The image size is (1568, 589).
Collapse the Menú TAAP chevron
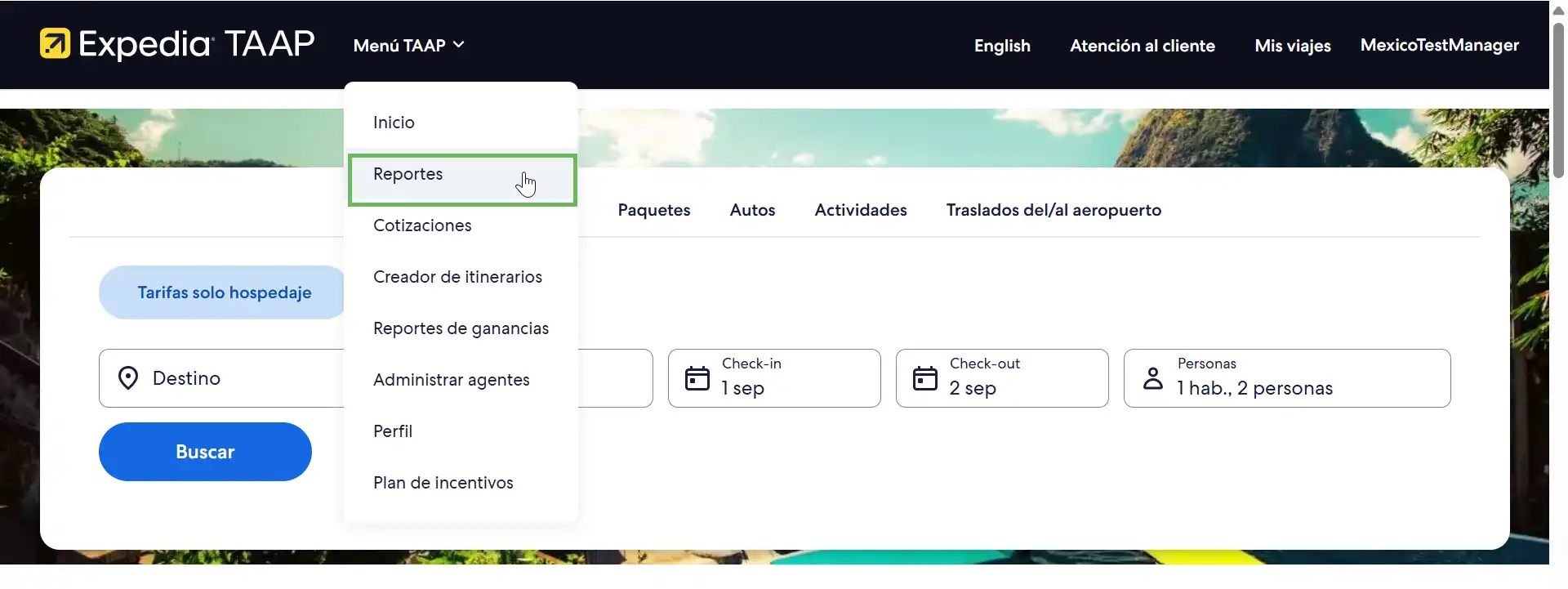(x=459, y=45)
